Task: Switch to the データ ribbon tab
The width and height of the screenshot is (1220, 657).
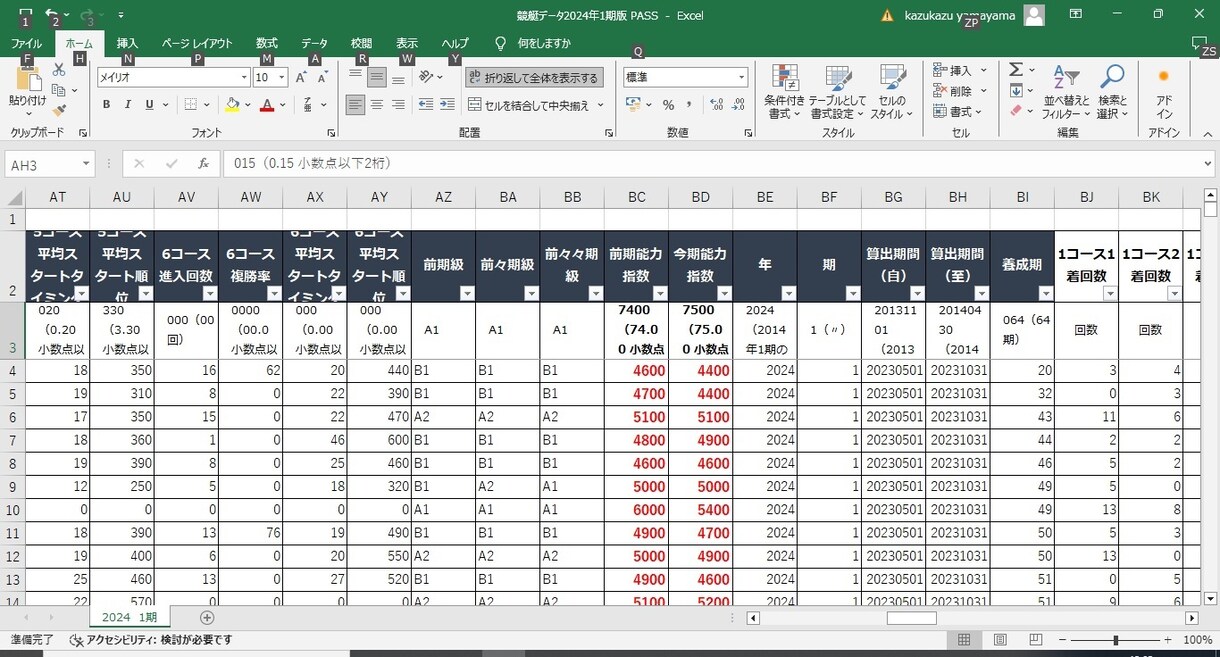Action: coord(314,43)
